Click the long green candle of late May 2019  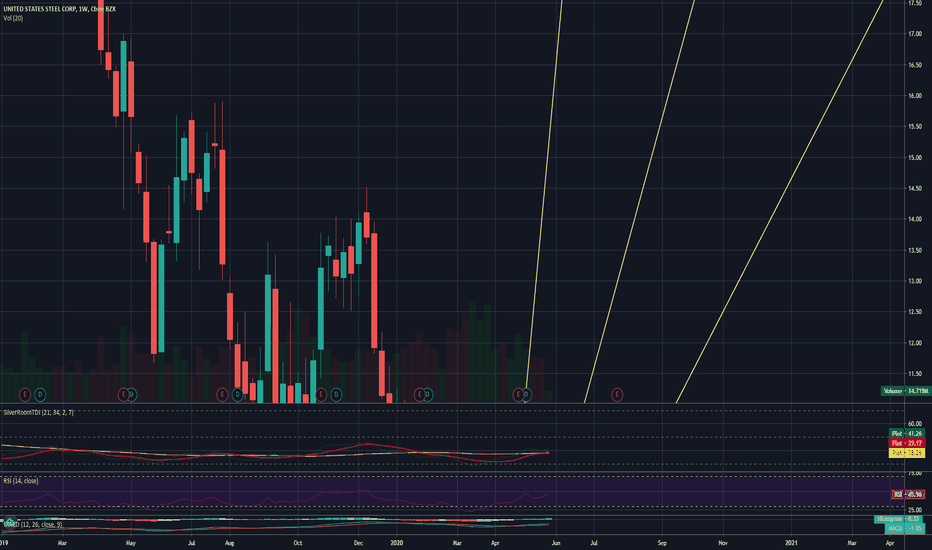pos(161,298)
